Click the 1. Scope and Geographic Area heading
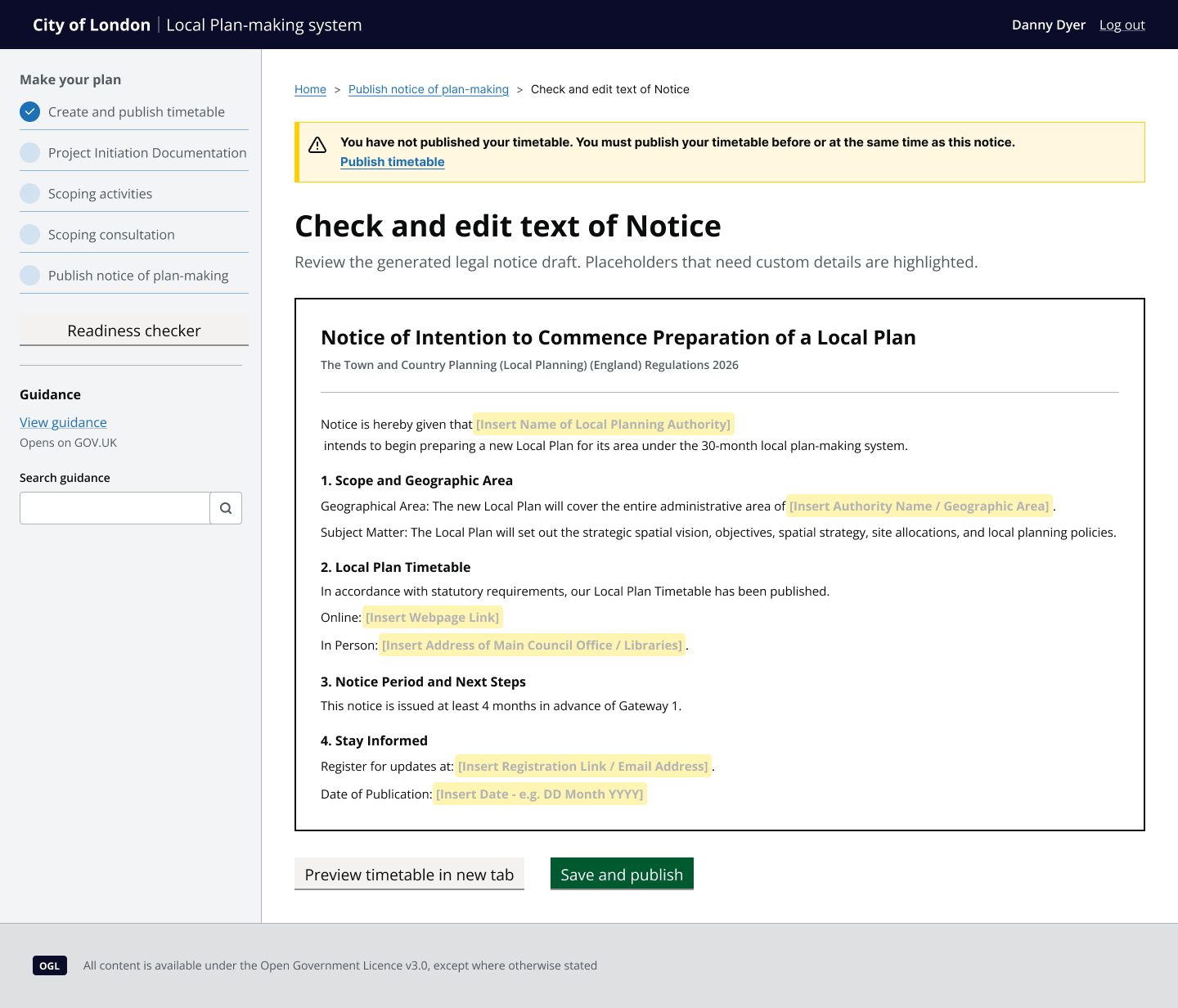The height and width of the screenshot is (1008, 1178). (x=416, y=480)
